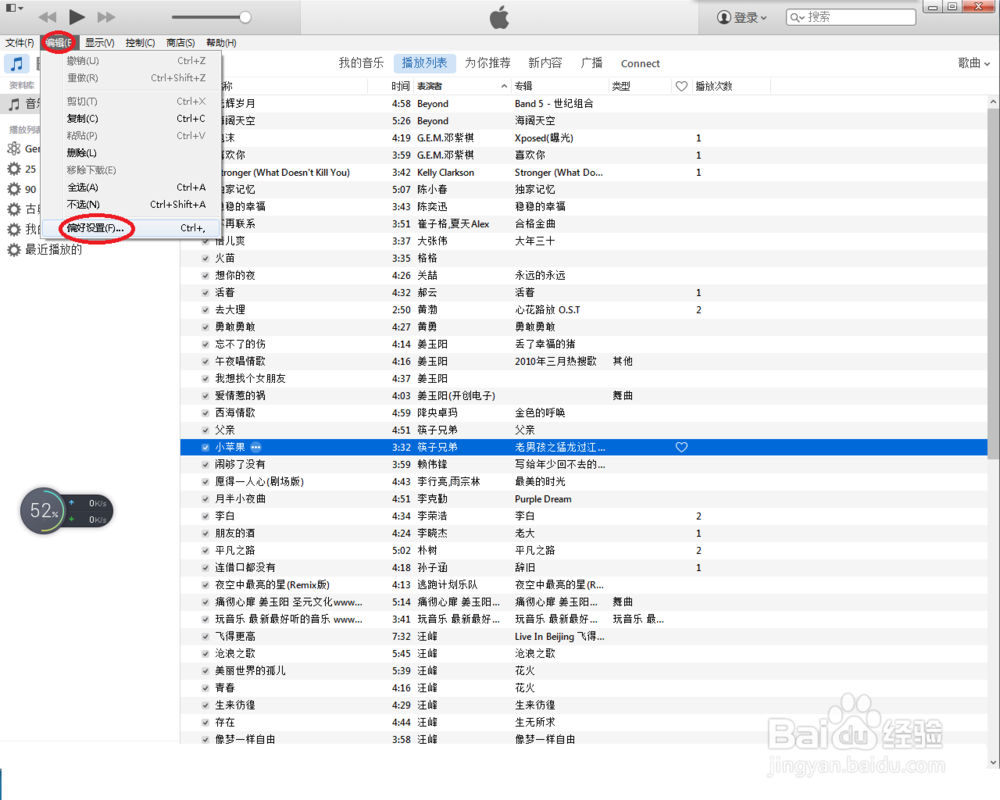Click the scrollbar up arrow
Image resolution: width=1000 pixels, height=800 pixels.
993,101
